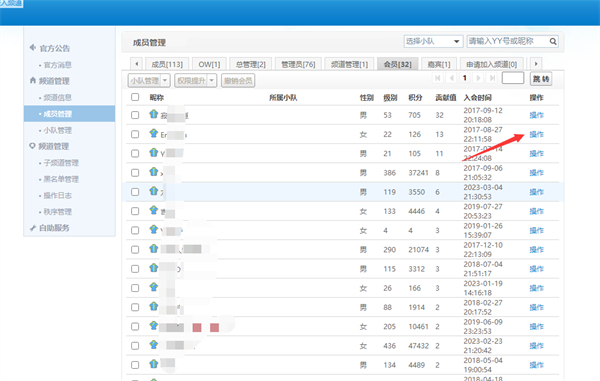Open 操作 for the row joined 2017-09-12
Screen dimensions: 600x381
click(x=536, y=115)
